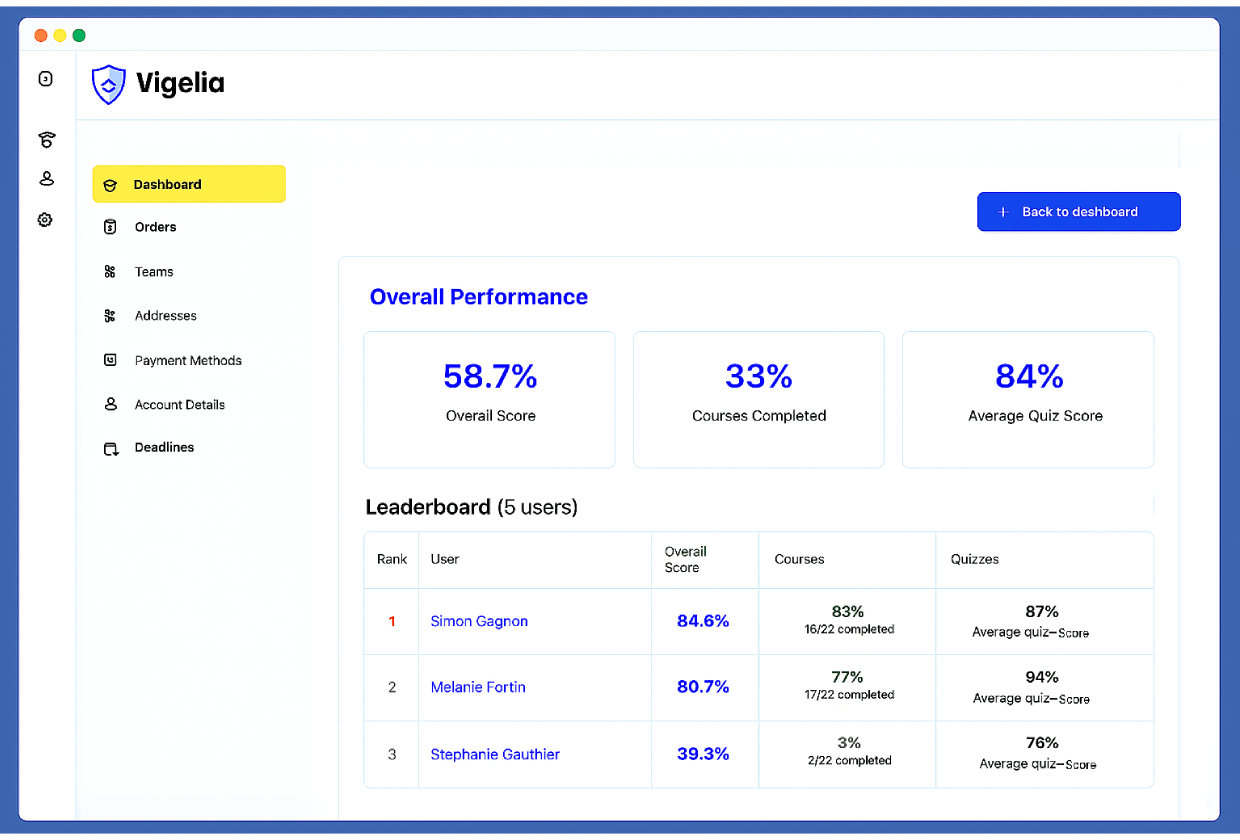Click the 58.7% Overall Score card
The width and height of the screenshot is (1240, 840).
(x=490, y=399)
